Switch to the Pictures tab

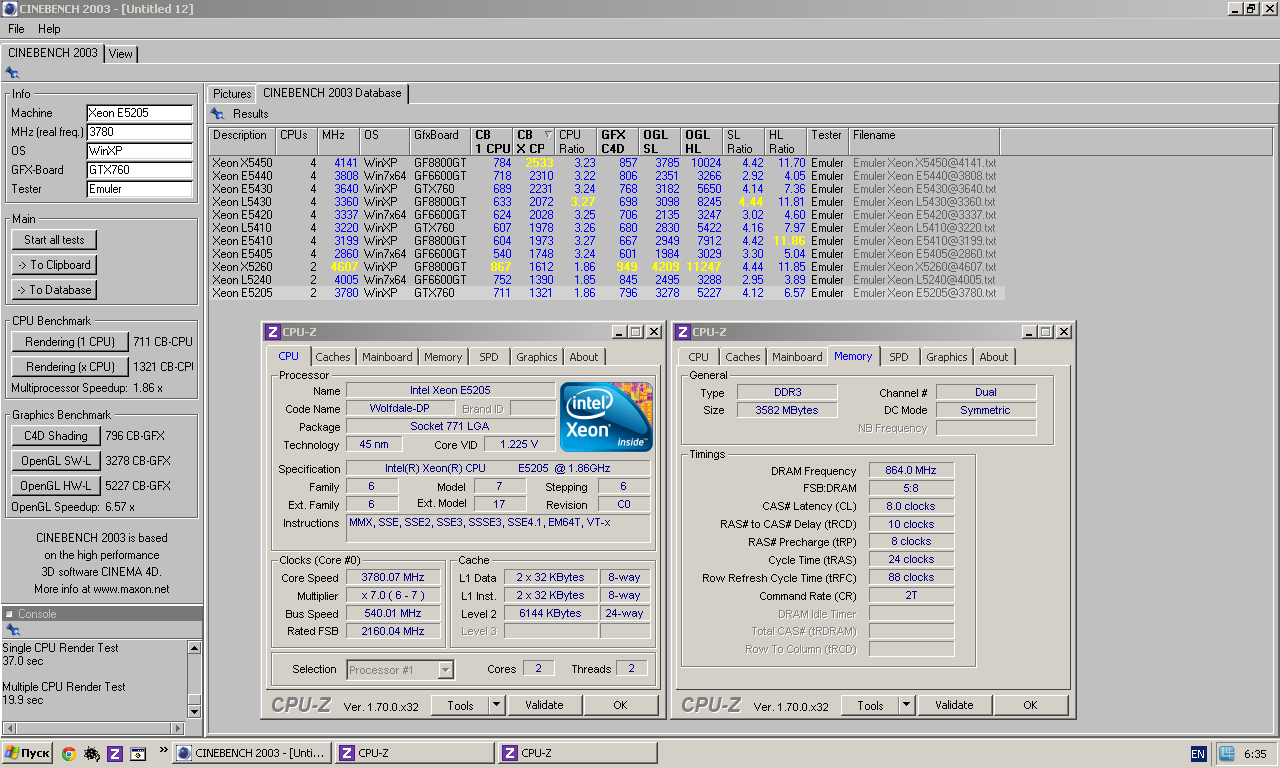(232, 94)
